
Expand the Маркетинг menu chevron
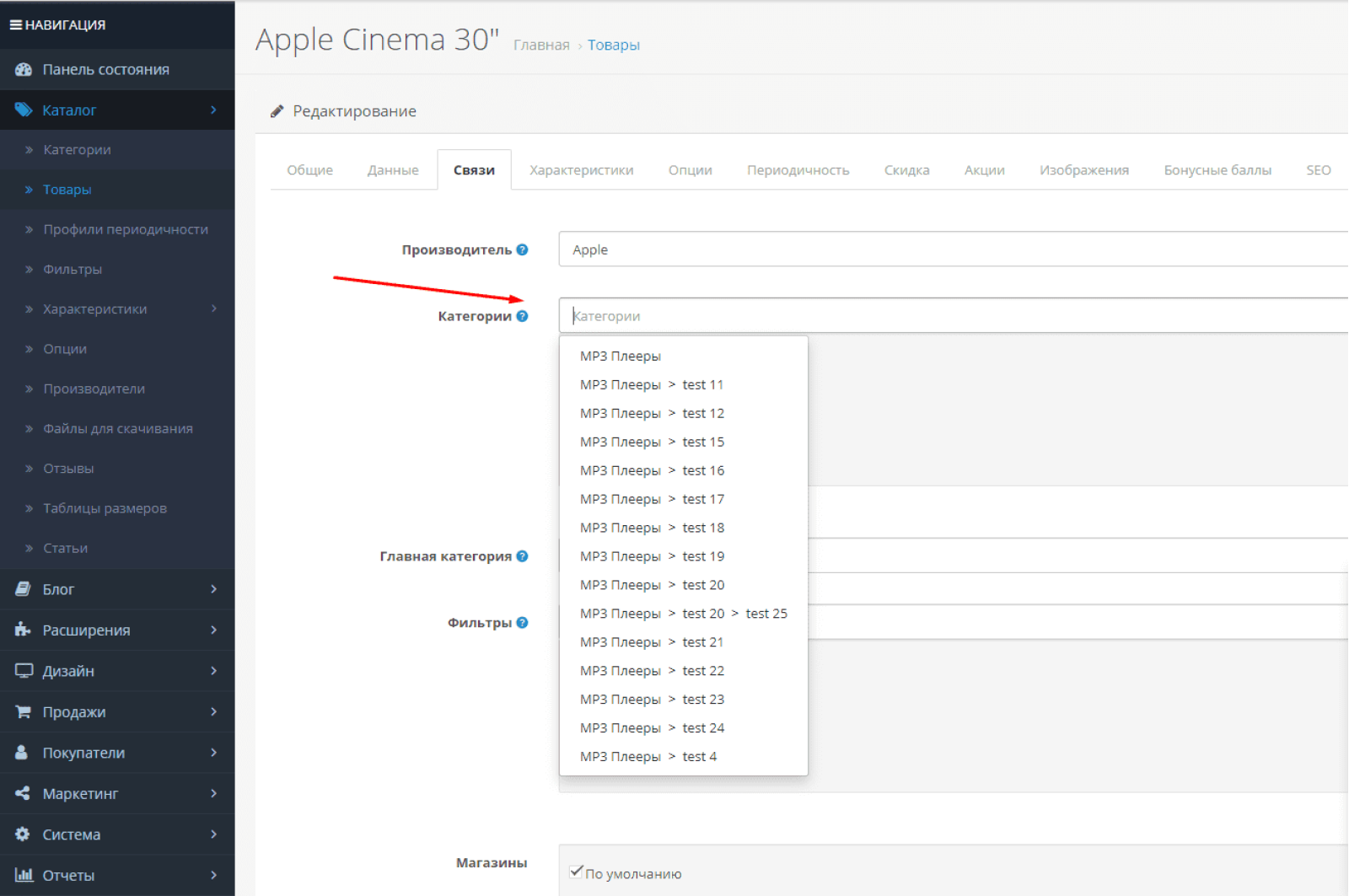[x=213, y=793]
